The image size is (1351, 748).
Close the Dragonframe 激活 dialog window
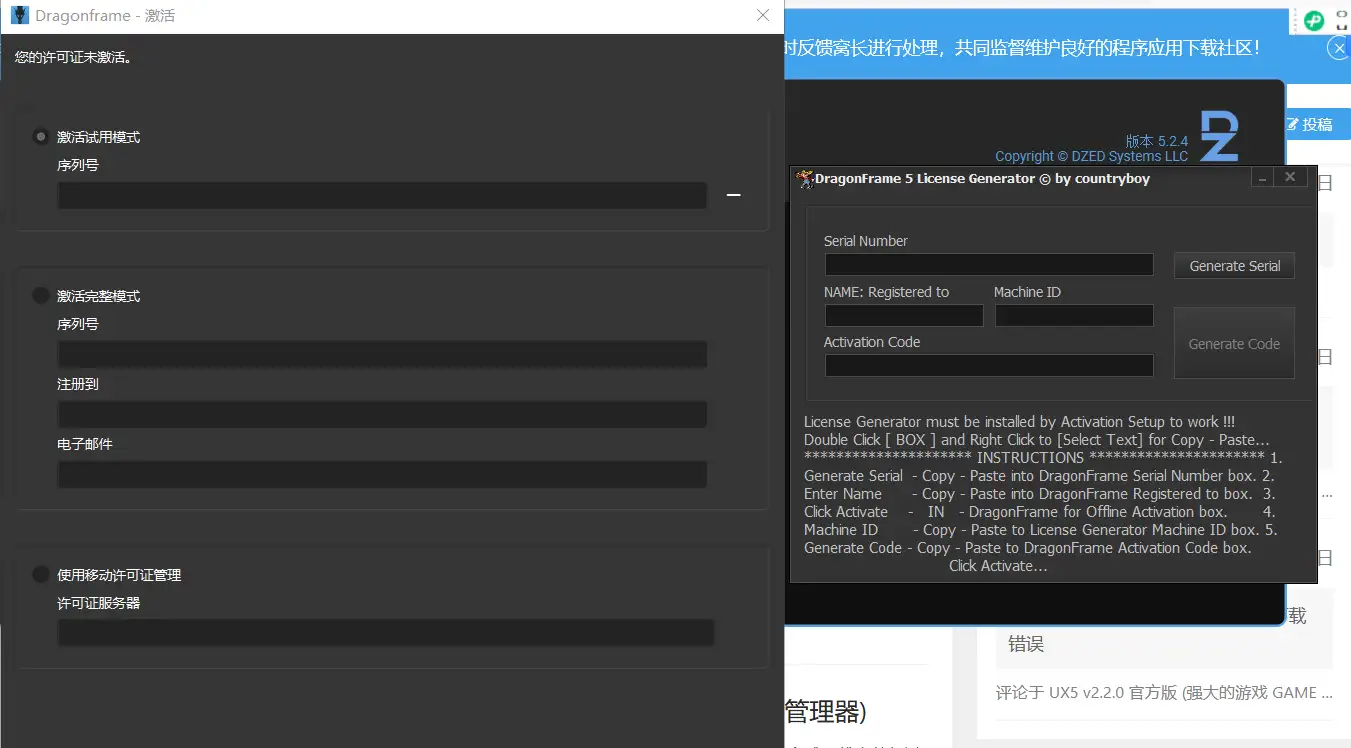click(763, 16)
